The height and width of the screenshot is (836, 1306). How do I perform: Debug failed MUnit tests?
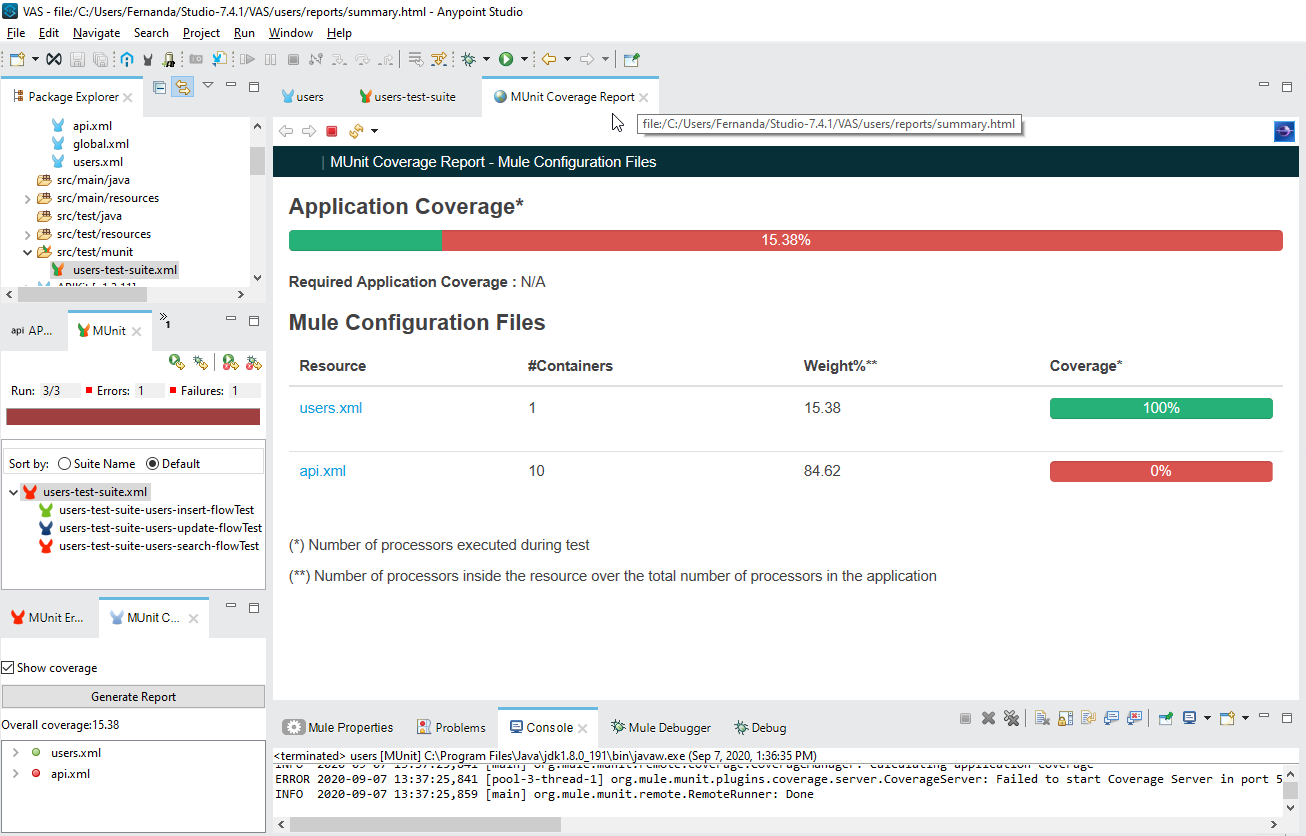pyautogui.click(x=252, y=361)
